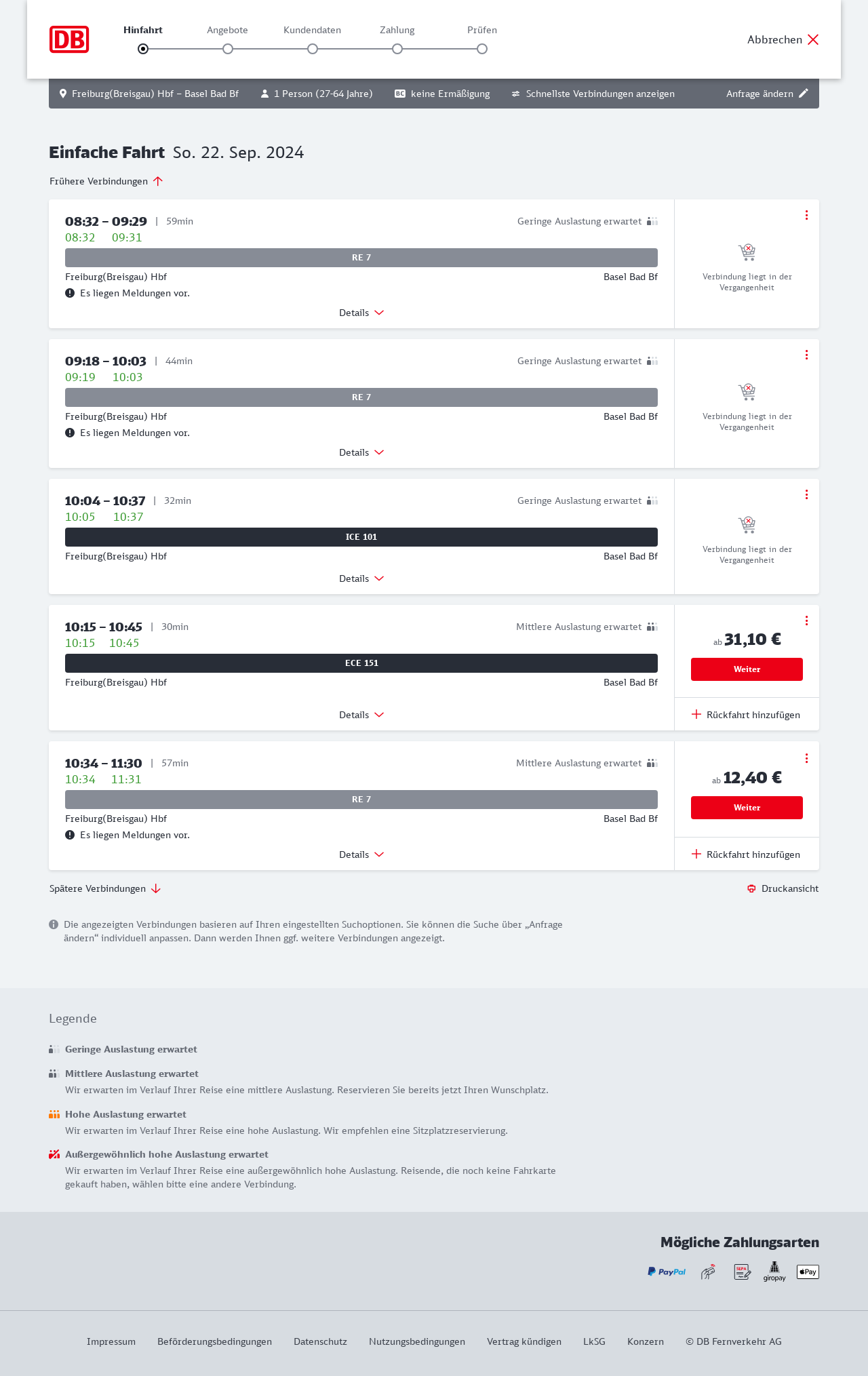Select the Angebote step circle

click(228, 49)
